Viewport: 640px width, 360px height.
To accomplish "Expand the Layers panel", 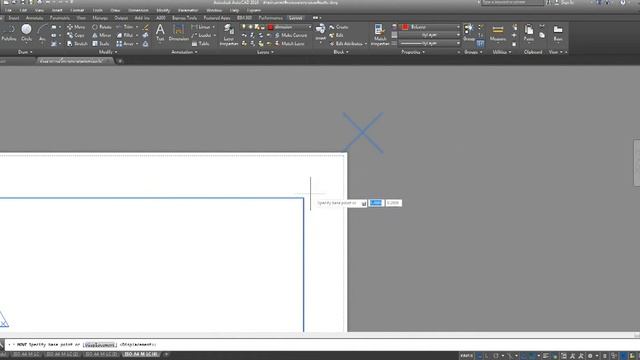I will 265,52.
